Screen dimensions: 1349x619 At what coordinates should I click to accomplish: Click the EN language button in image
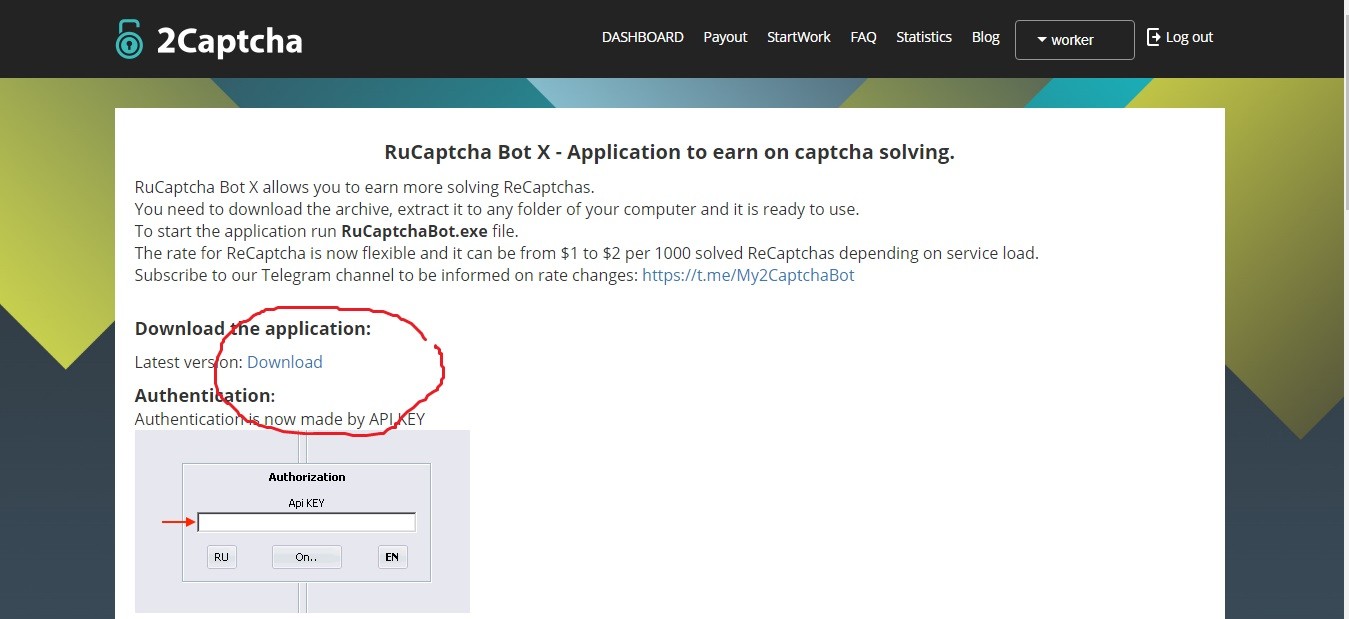click(392, 557)
